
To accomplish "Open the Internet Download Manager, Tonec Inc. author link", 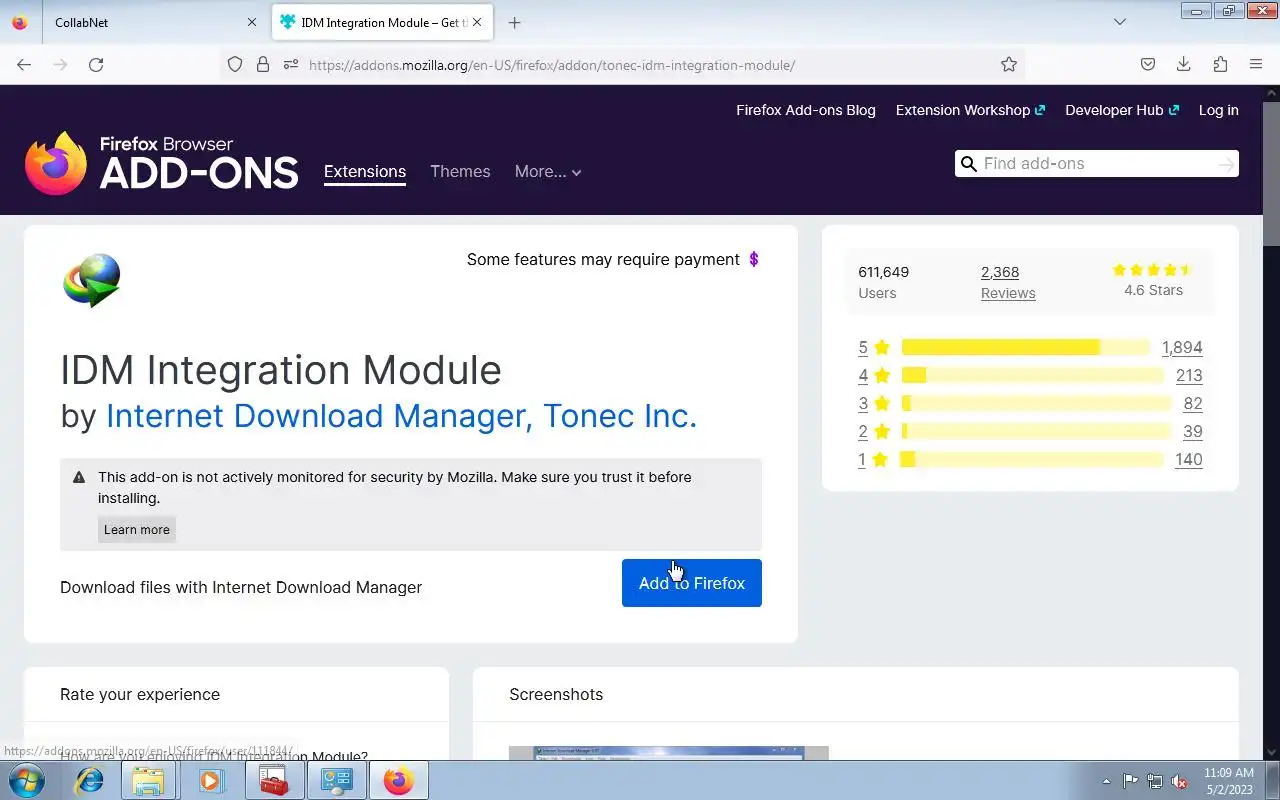I will pos(401,415).
